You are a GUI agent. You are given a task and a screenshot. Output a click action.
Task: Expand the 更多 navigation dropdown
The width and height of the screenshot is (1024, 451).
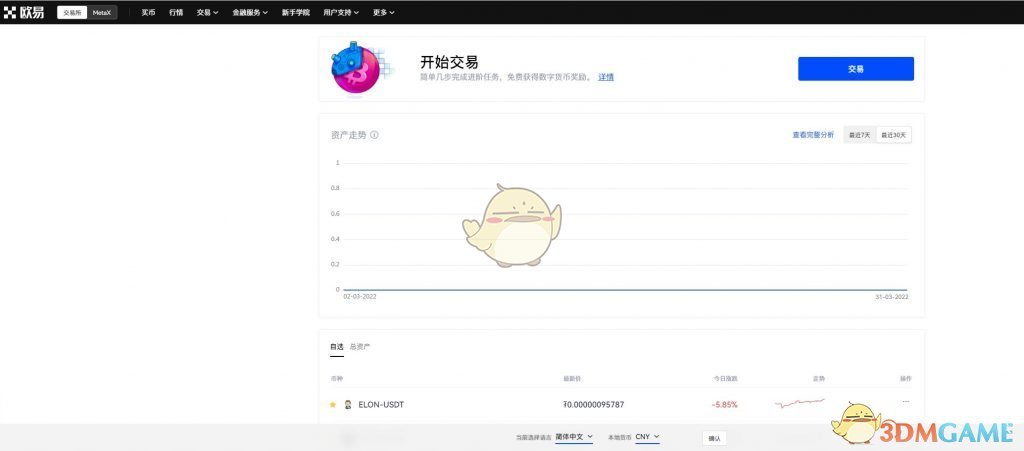pos(383,12)
